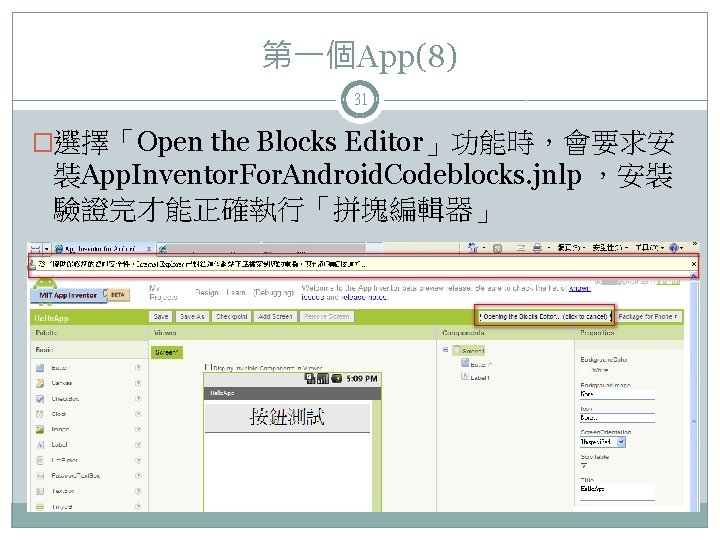Click the PasswordTextBox palette component icon

point(40,476)
